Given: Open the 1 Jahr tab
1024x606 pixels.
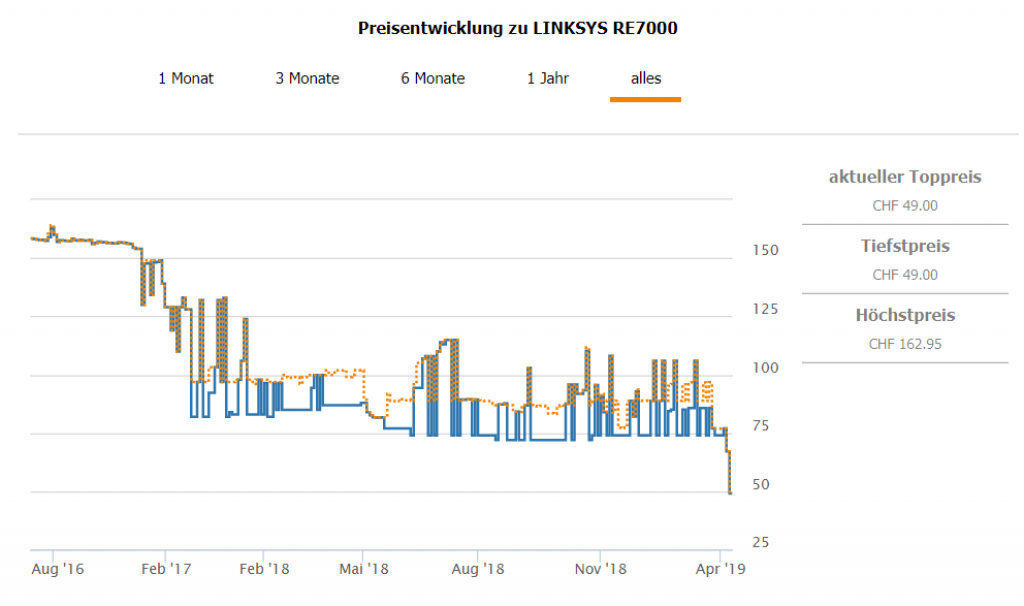Looking at the screenshot, I should 548,78.
